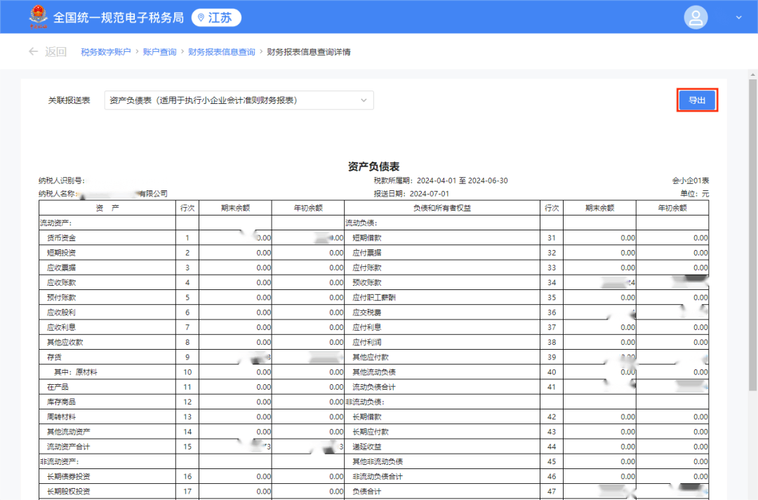This screenshot has height=500, width=758.
Task: Open the user avatar profile icon
Action: click(x=696, y=17)
